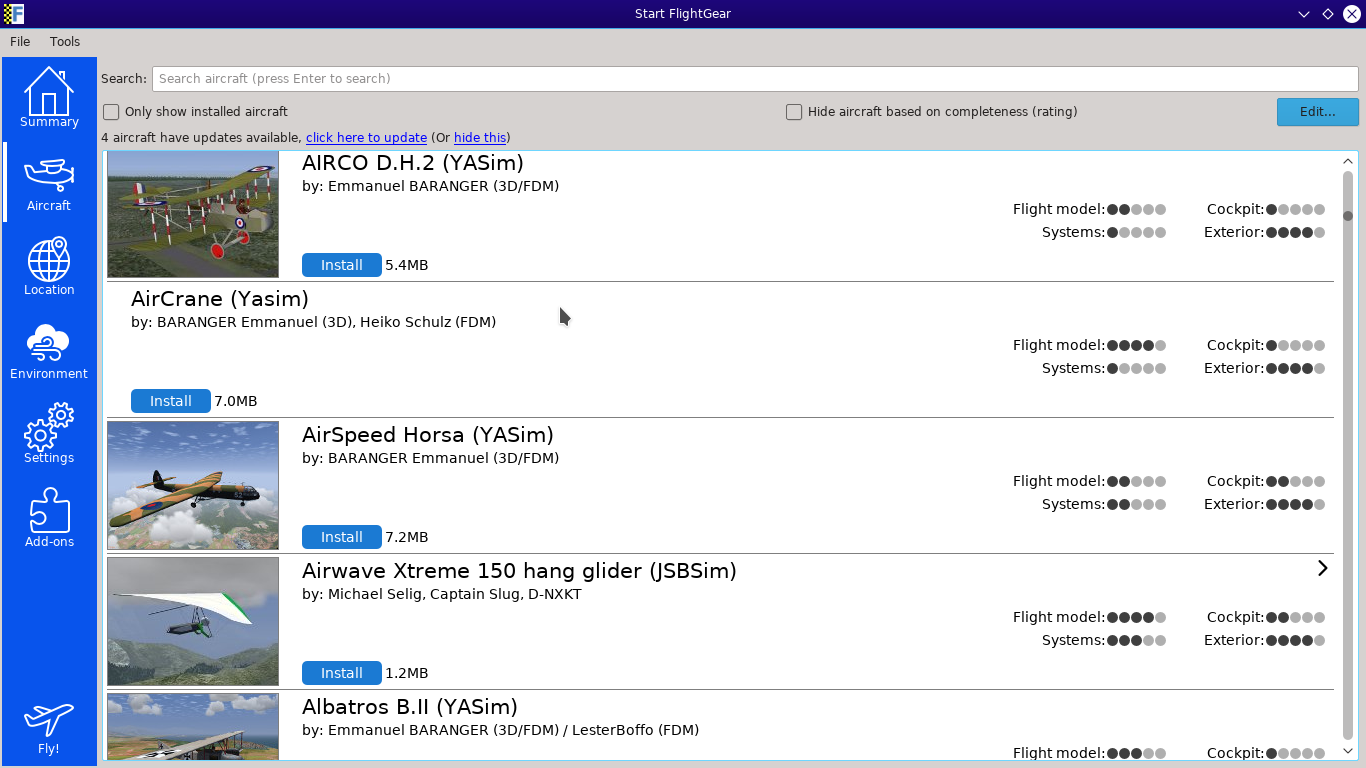Click the aircraft list scrollbar handle

click(x=1348, y=216)
